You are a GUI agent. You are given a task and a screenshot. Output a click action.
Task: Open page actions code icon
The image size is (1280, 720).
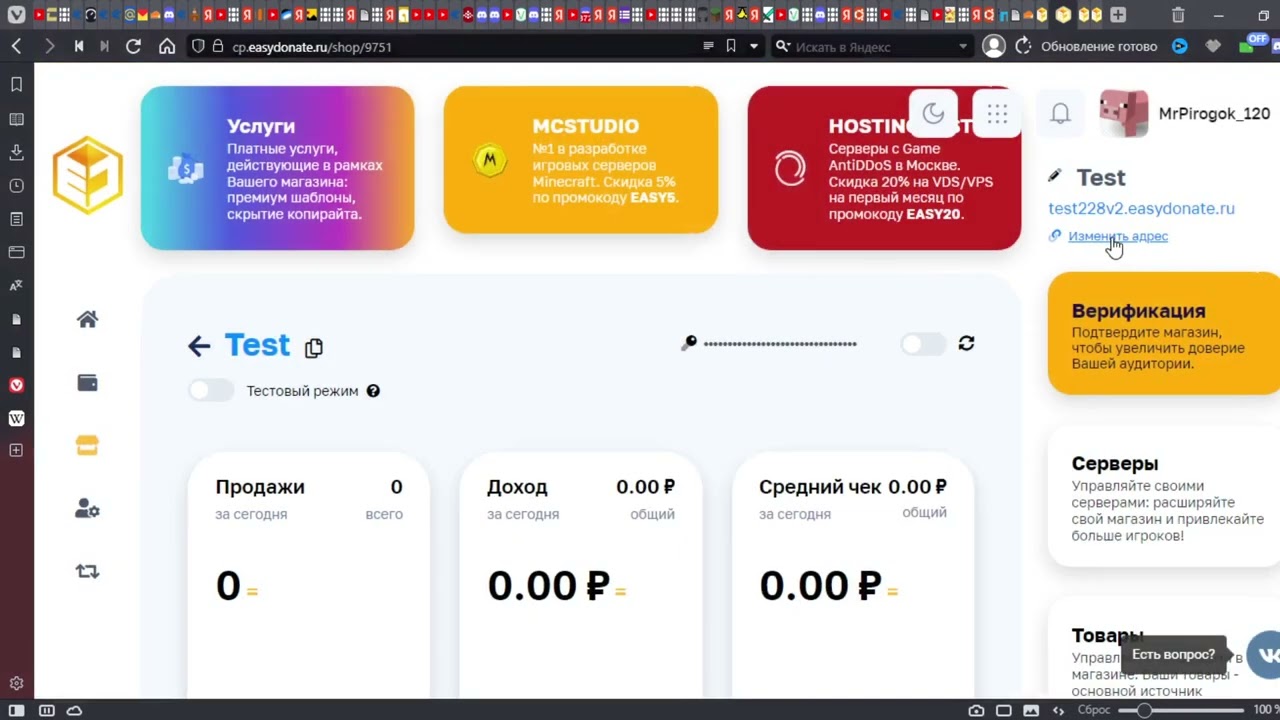coord(1059,710)
